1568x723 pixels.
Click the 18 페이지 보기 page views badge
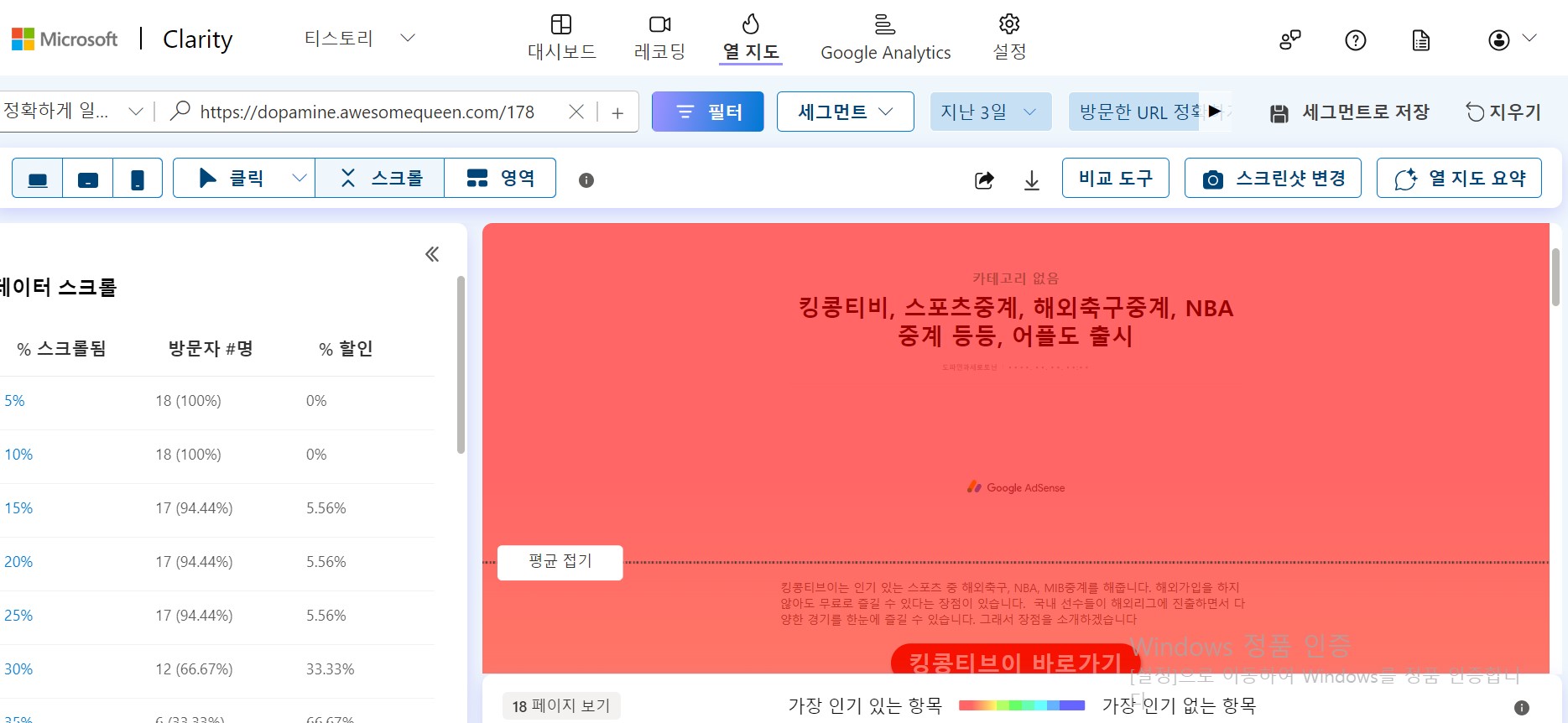561,706
